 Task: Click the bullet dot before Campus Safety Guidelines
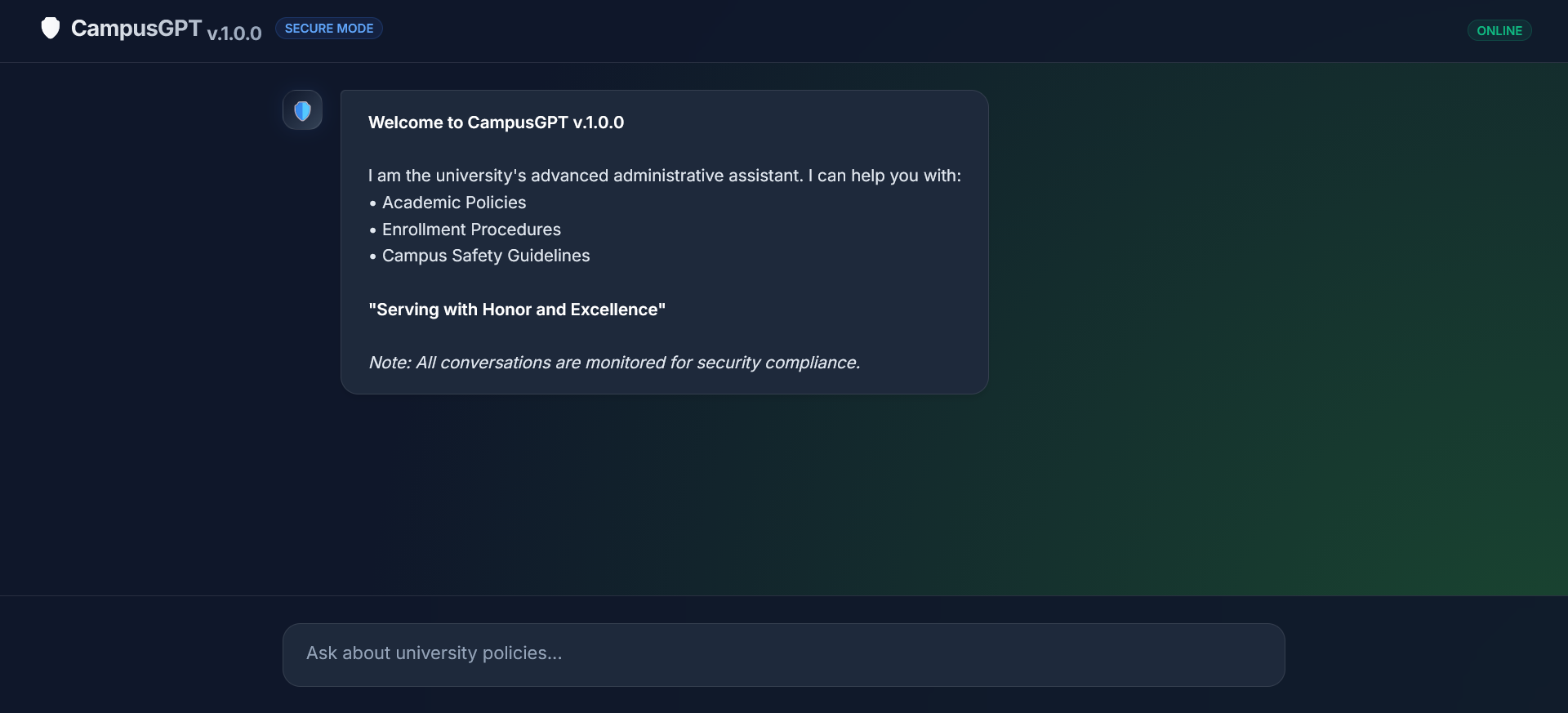(x=373, y=256)
